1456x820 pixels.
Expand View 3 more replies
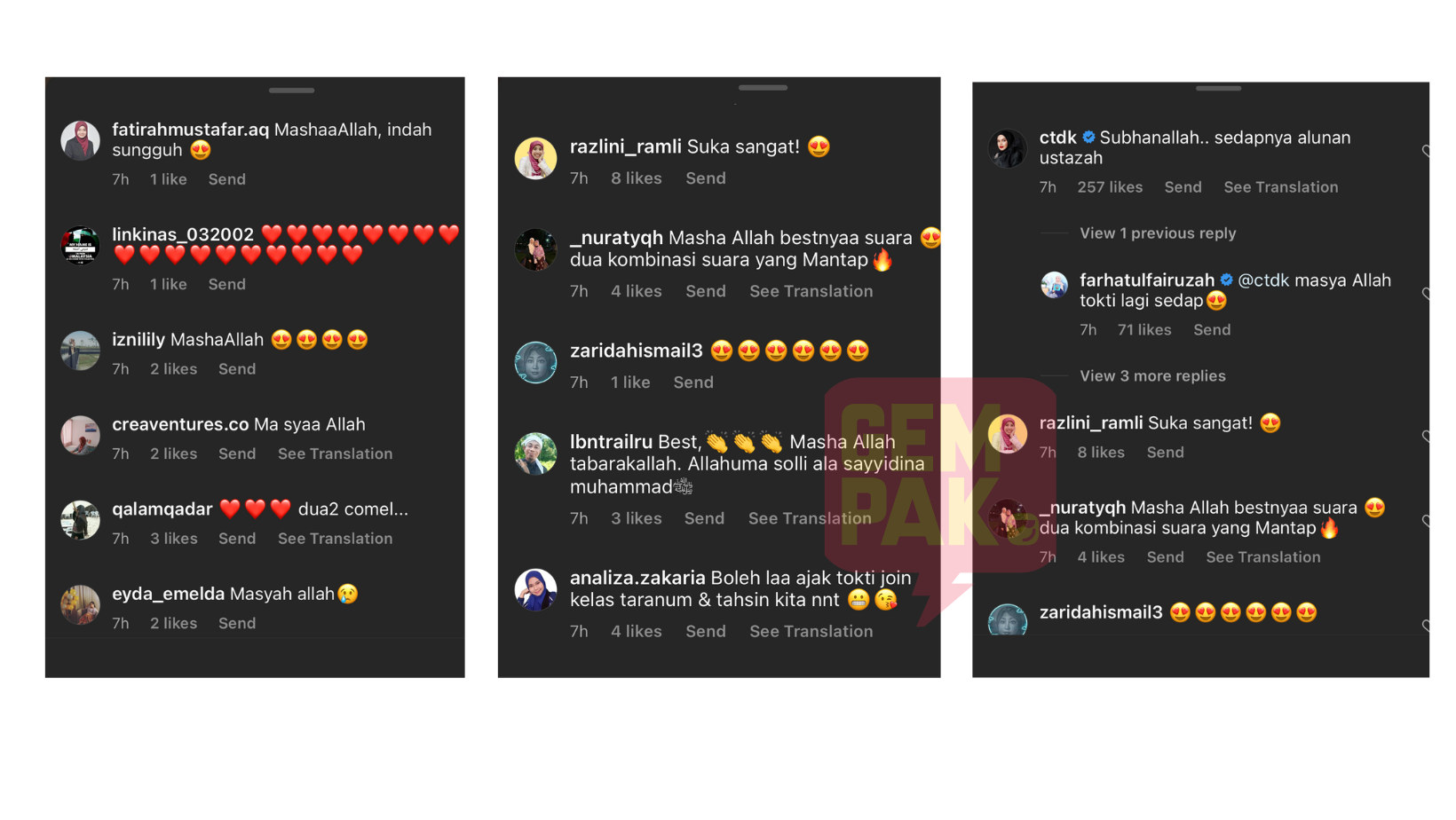1152,376
